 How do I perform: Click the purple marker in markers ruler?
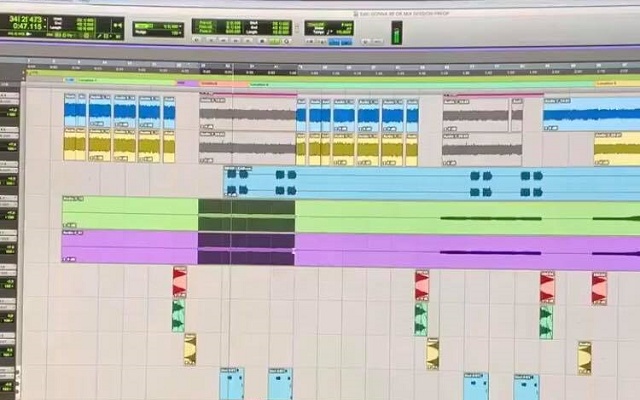pyautogui.click(x=187, y=83)
